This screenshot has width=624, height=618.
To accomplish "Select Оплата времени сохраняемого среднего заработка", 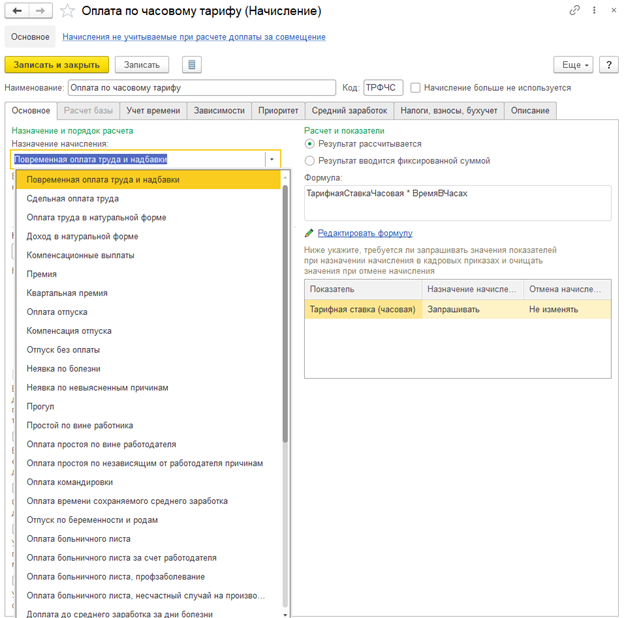I will (x=148, y=501).
